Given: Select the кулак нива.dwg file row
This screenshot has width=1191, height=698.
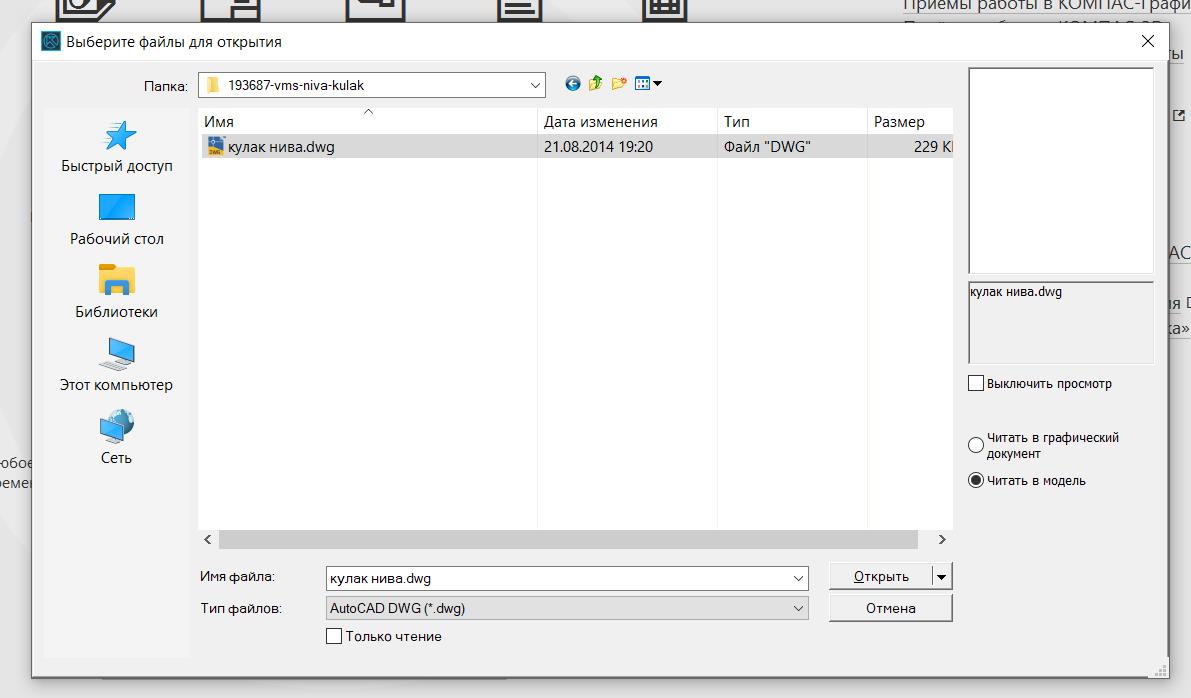Looking at the screenshot, I should coord(577,147).
